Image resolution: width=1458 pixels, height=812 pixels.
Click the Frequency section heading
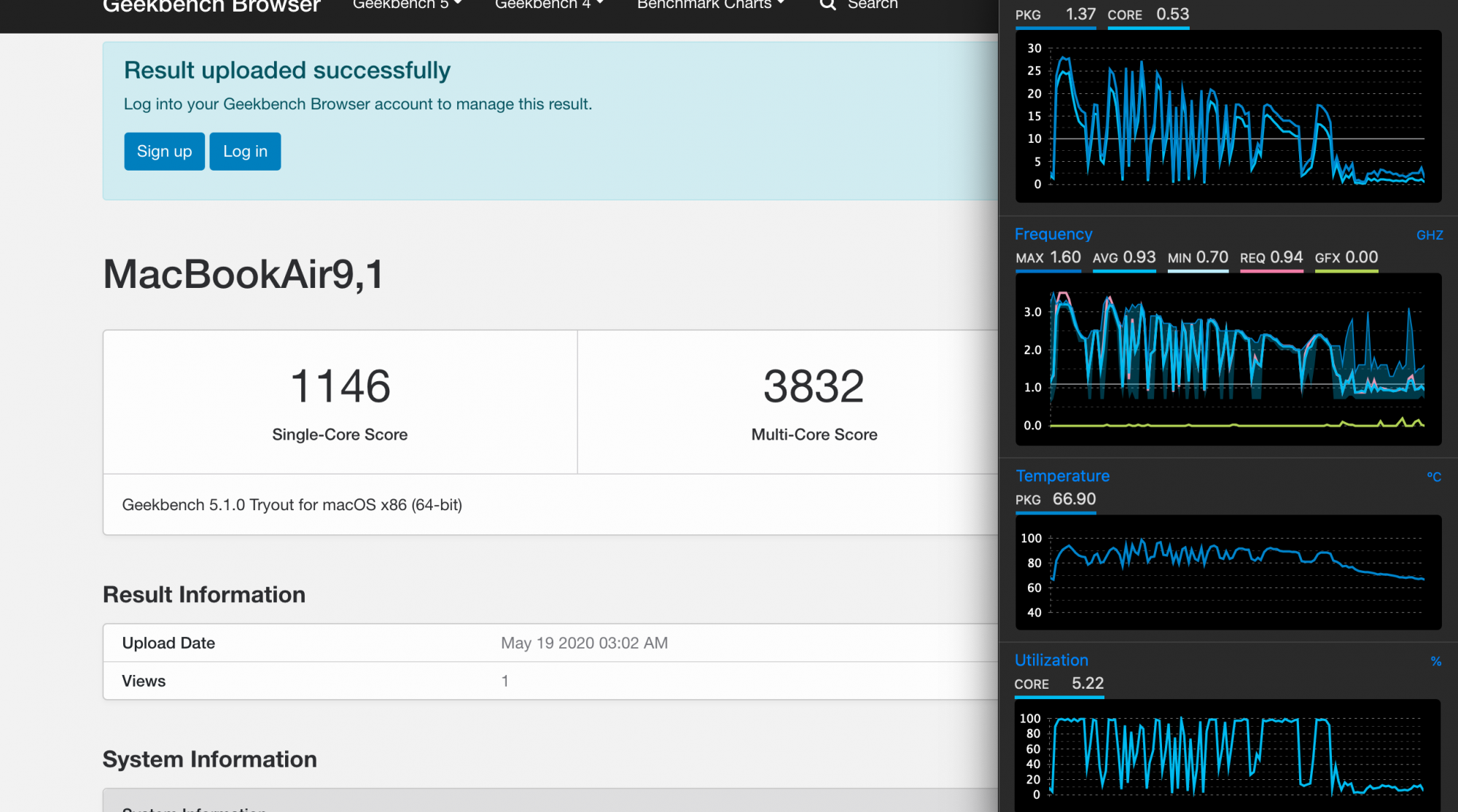point(1053,234)
